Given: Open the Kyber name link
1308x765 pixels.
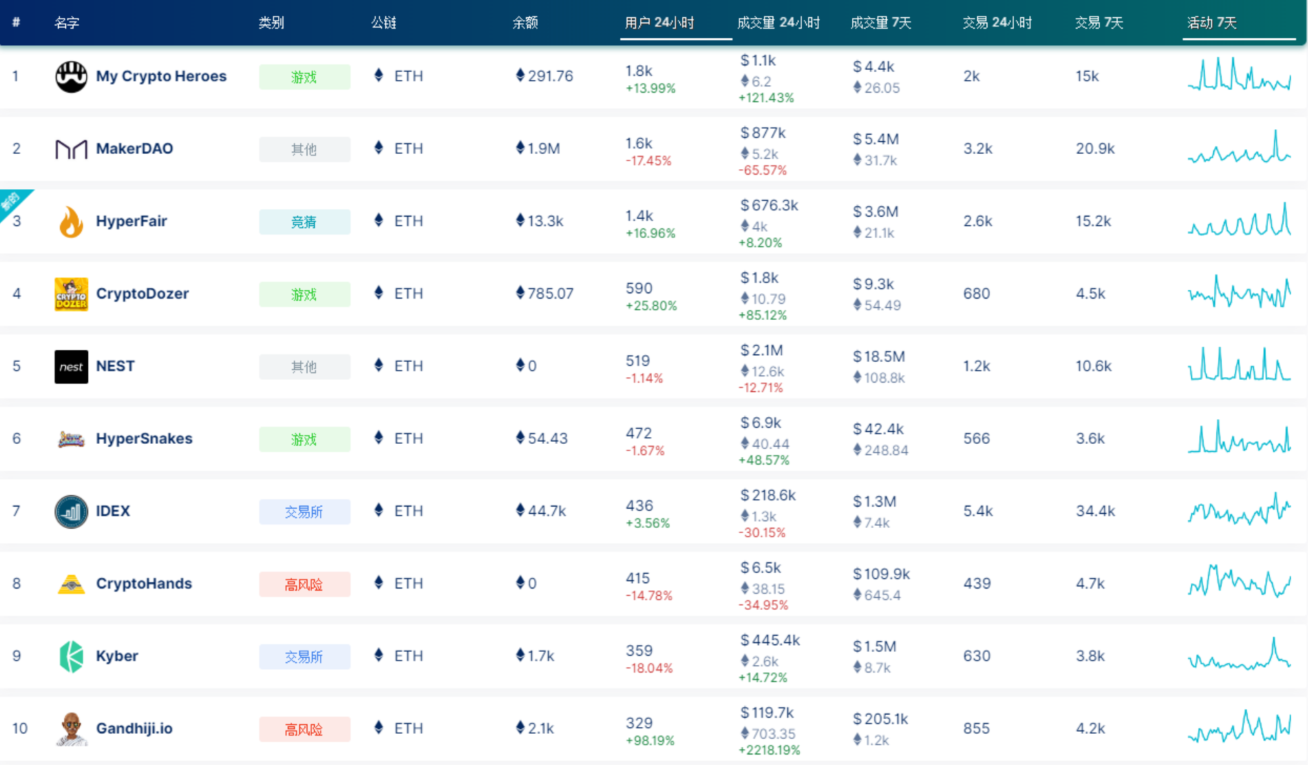Looking at the screenshot, I should [117, 656].
